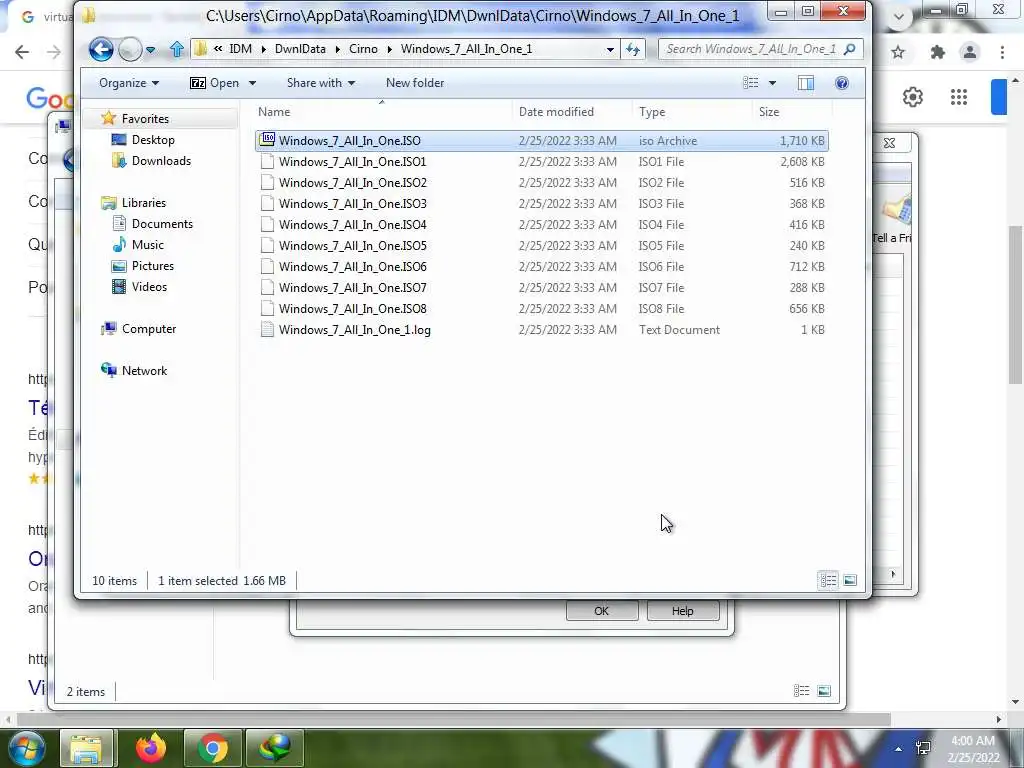Click DwnlData in the address breadcrumb
Viewport: 1024px width, 768px height.
[x=300, y=49]
